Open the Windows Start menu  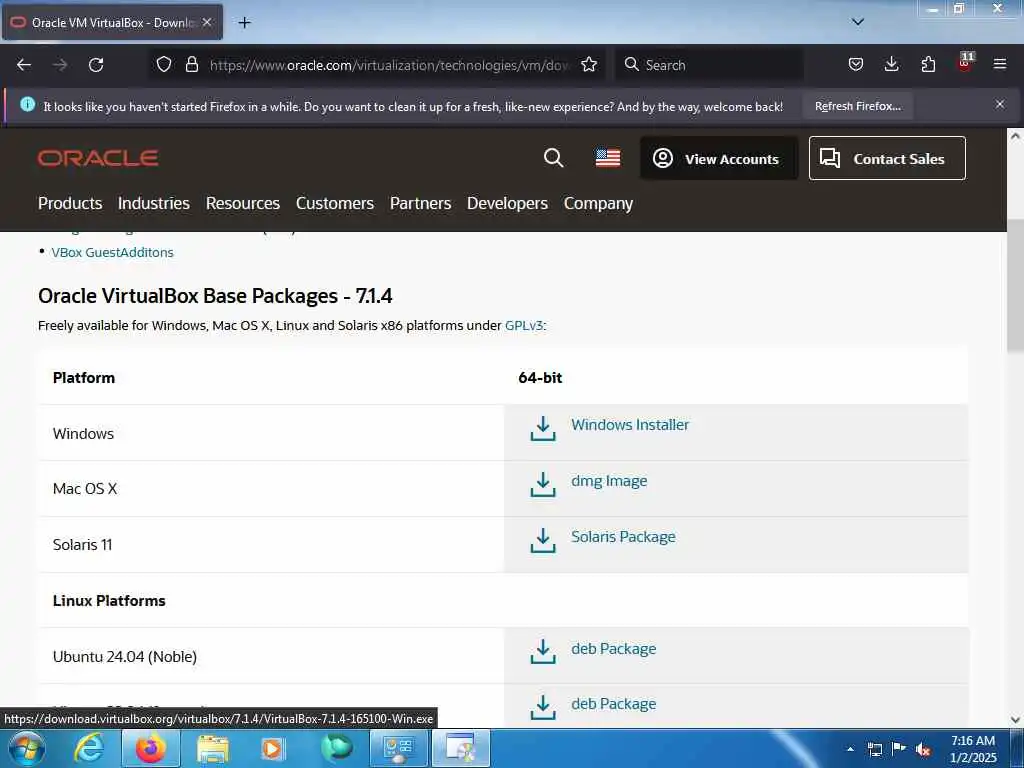[x=26, y=748]
